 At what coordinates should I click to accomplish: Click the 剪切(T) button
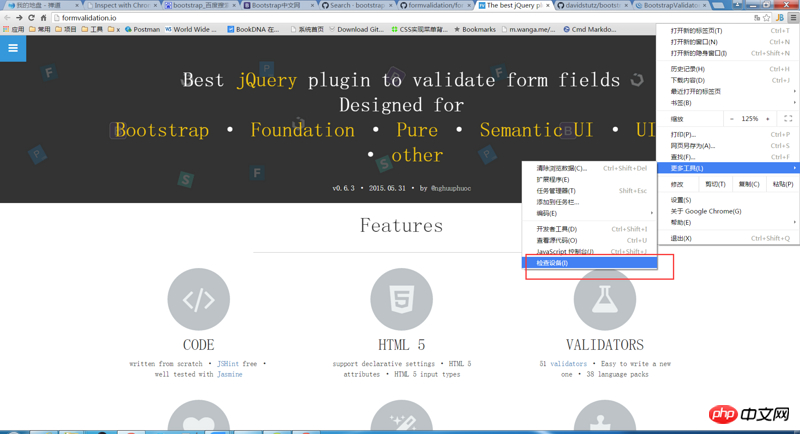715,184
